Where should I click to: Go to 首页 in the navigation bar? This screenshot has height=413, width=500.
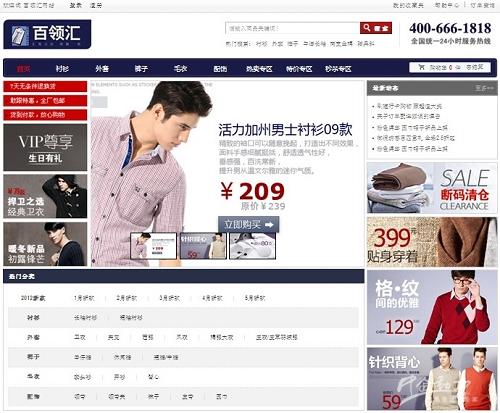23,69
